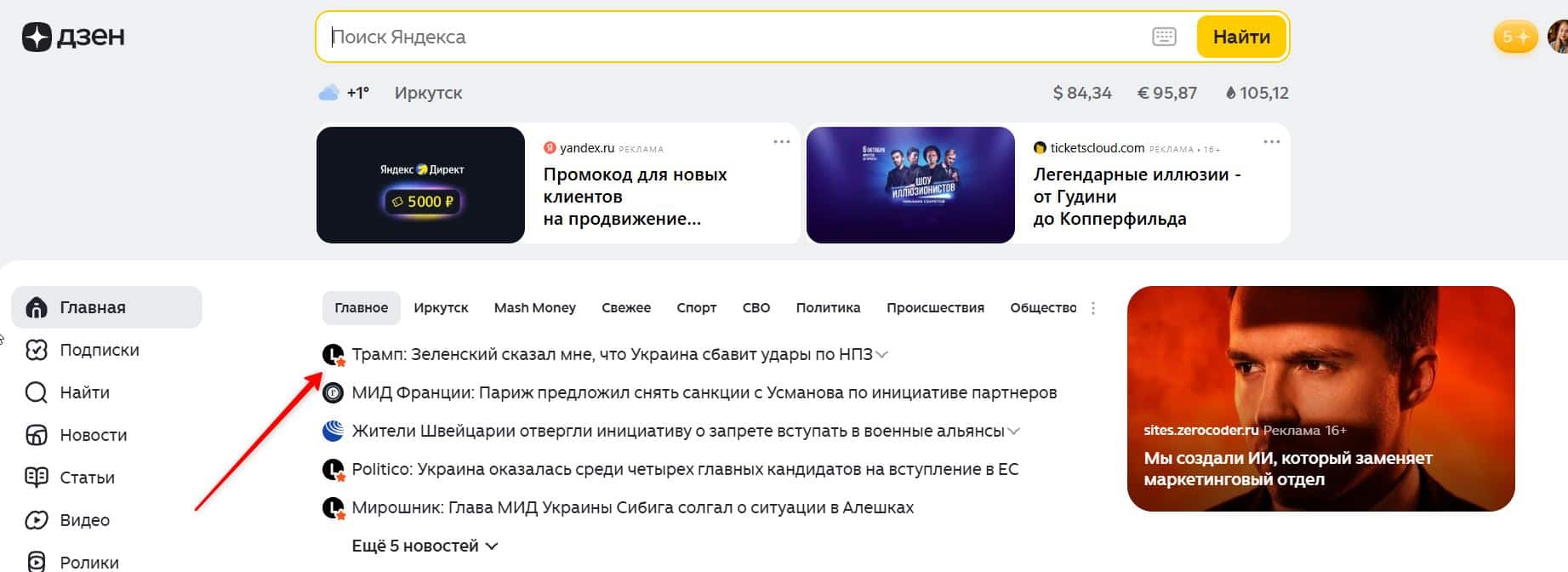Open the Шоу иллюзионистов ad thumbnail

[x=910, y=185]
